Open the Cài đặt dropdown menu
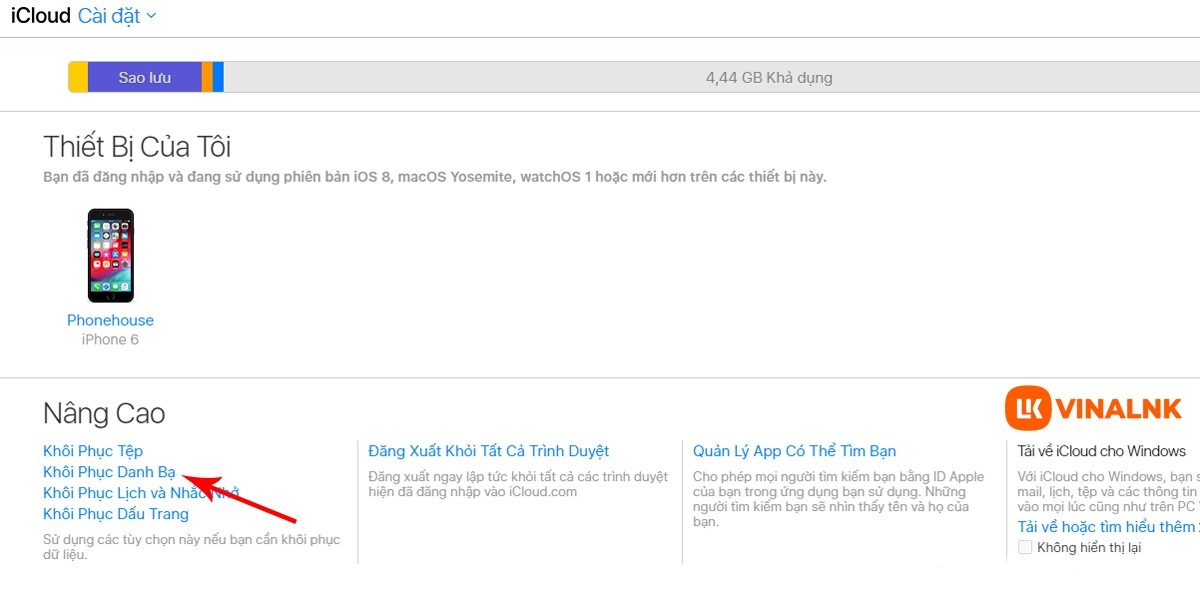The image size is (1200, 600). tap(117, 16)
